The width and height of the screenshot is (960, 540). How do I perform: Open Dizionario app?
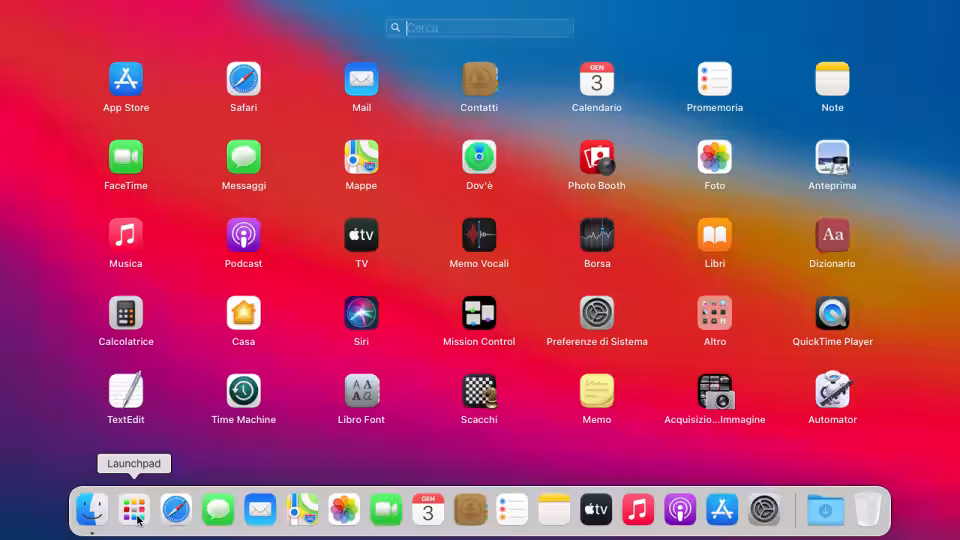(832, 234)
